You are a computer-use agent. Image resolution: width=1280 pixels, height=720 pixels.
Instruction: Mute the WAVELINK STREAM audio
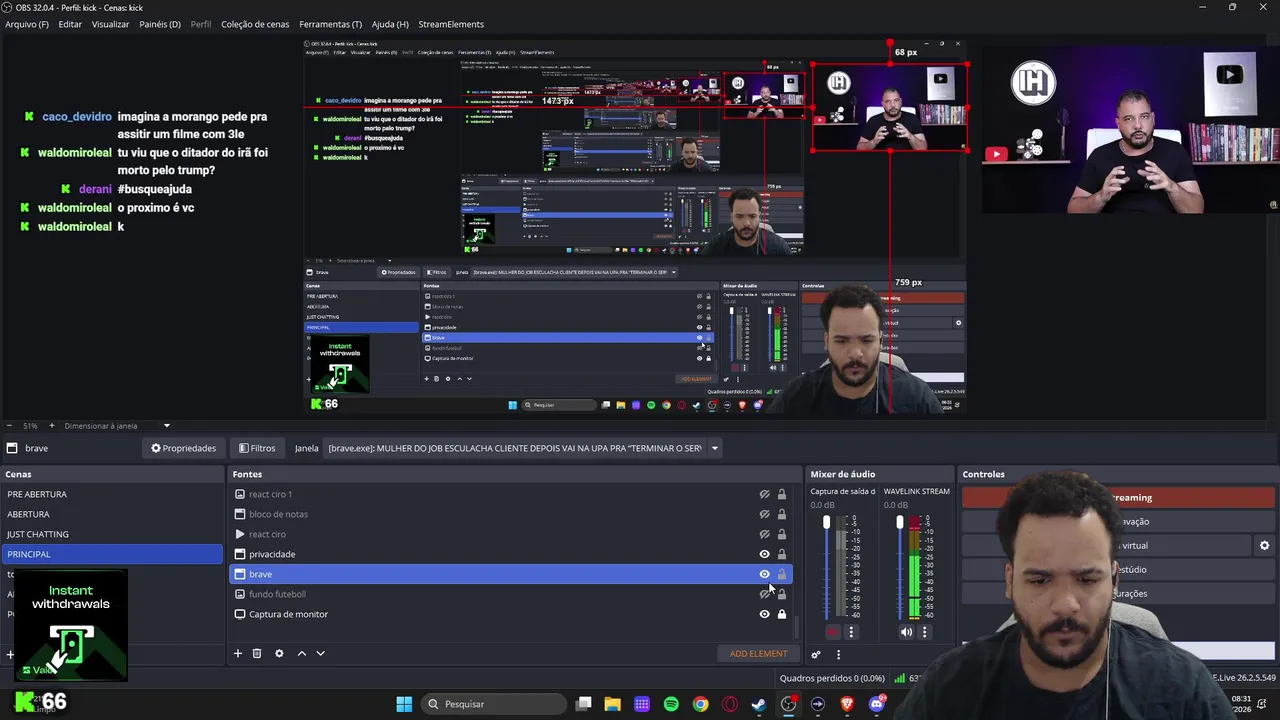point(906,632)
